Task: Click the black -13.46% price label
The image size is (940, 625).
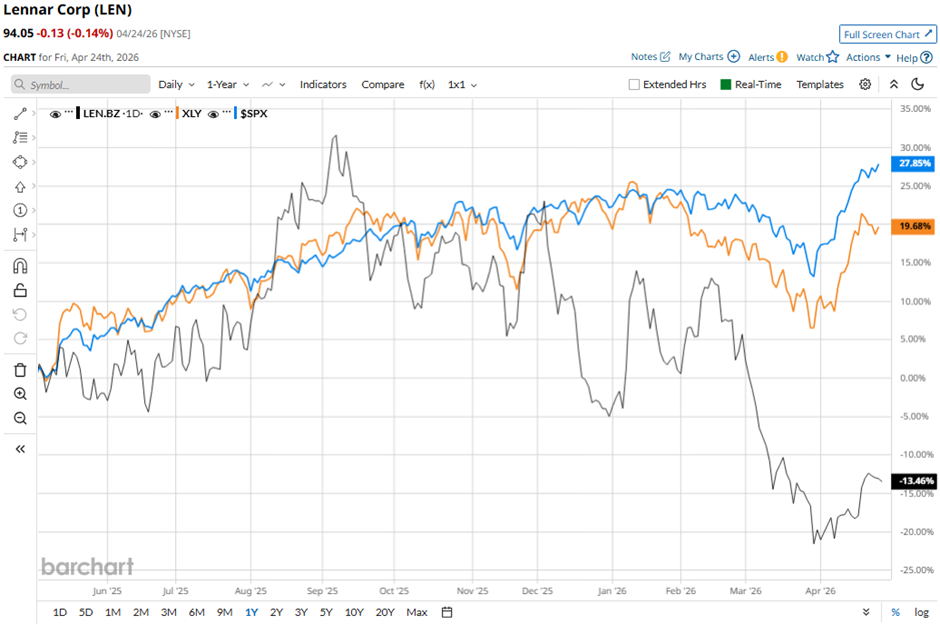Action: pyautogui.click(x=913, y=481)
